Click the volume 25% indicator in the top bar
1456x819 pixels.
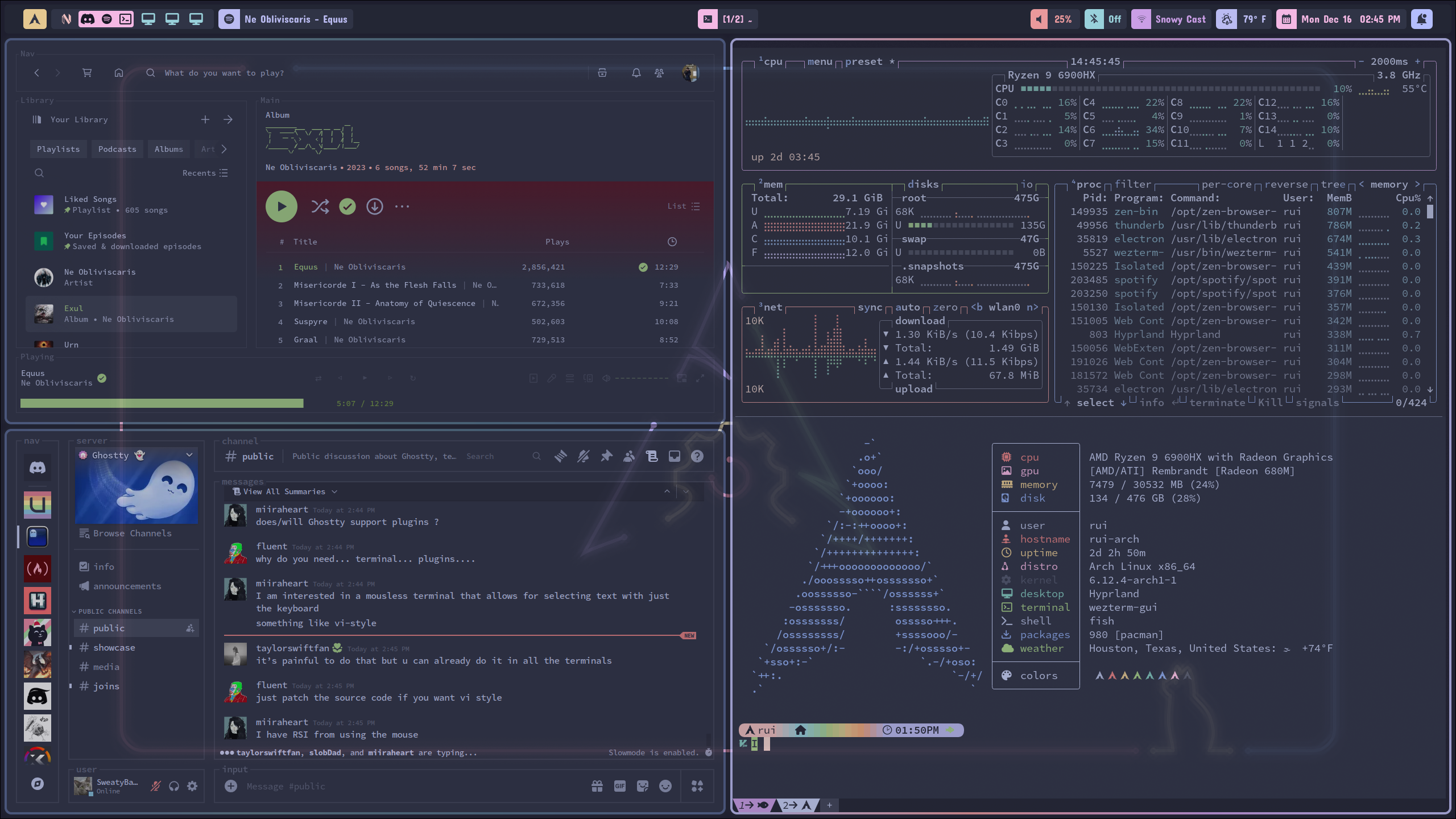pos(1053,19)
